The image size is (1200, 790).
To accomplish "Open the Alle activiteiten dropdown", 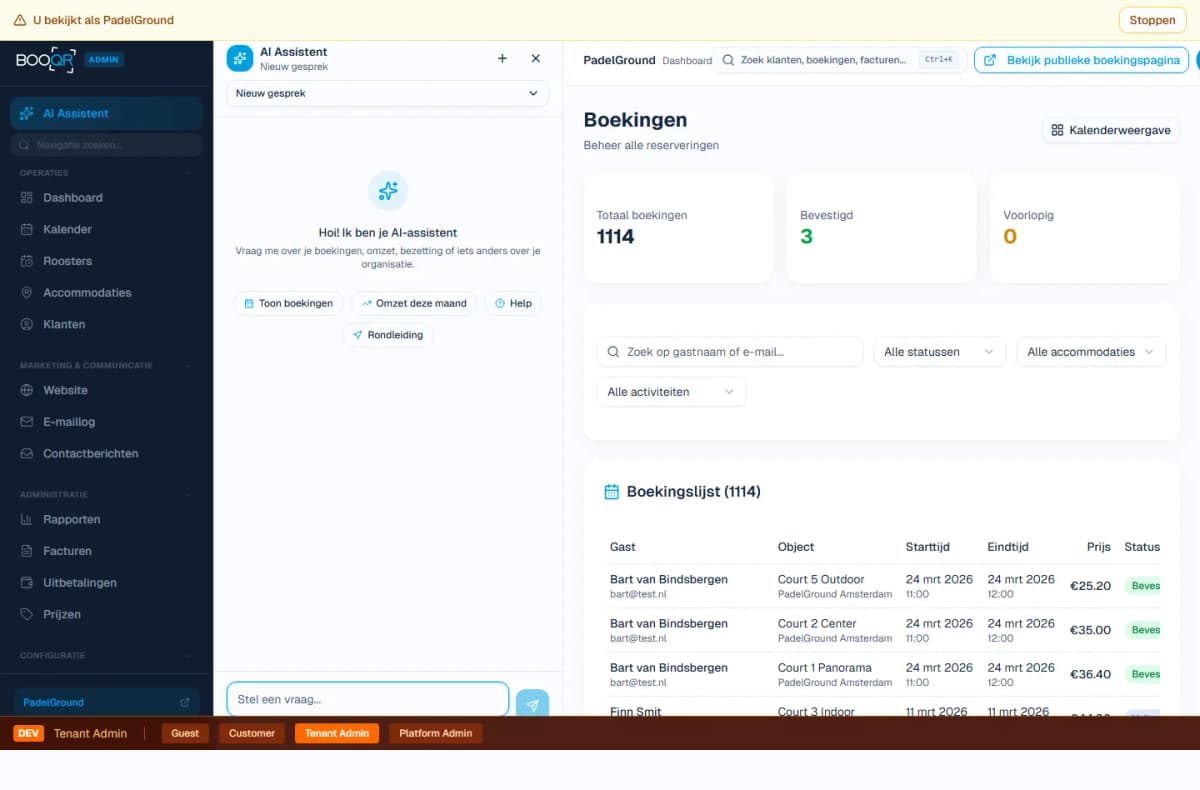I will click(x=670, y=392).
